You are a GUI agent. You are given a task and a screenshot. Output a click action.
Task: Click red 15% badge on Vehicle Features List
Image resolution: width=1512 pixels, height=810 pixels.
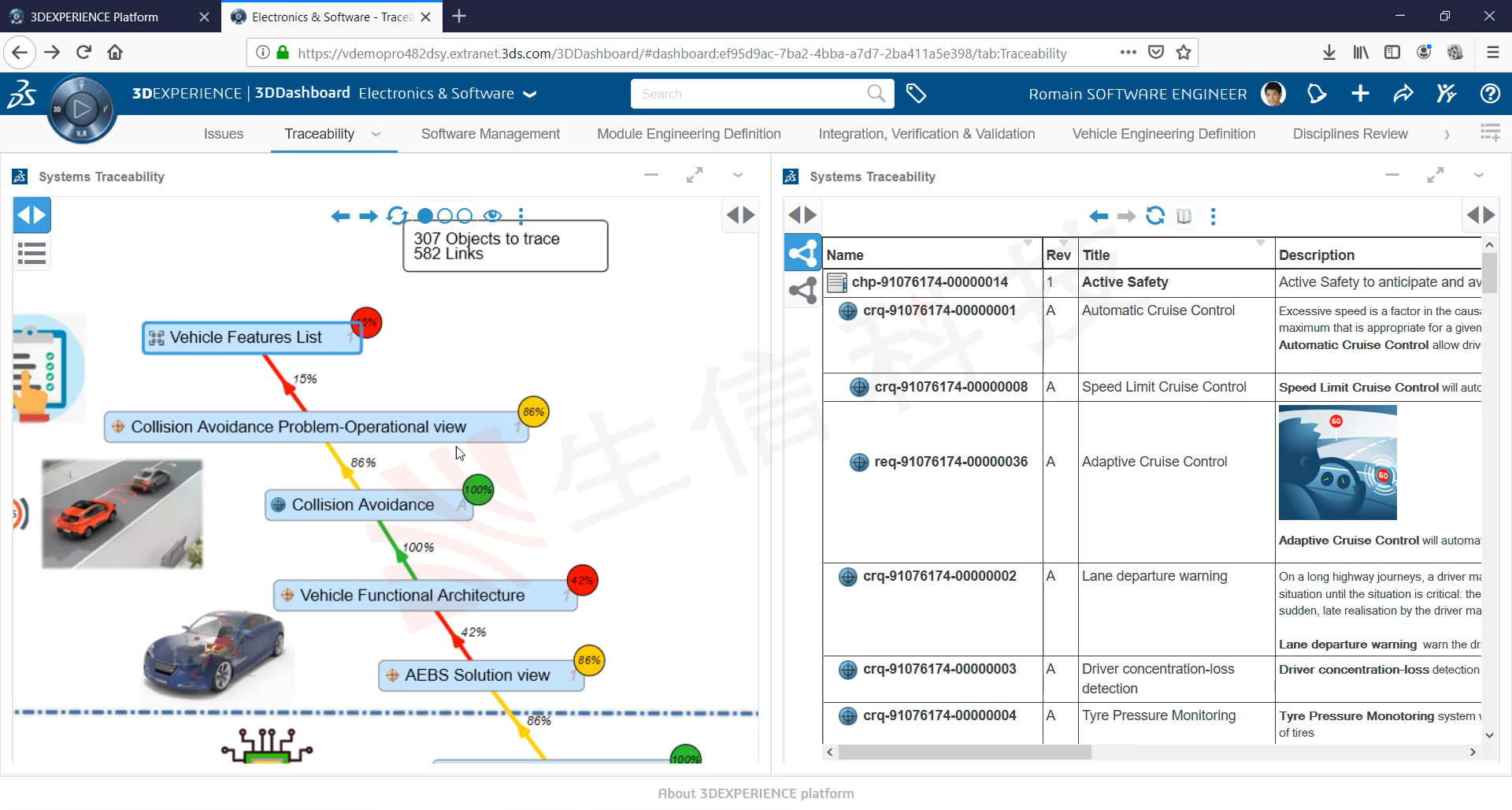point(366,322)
